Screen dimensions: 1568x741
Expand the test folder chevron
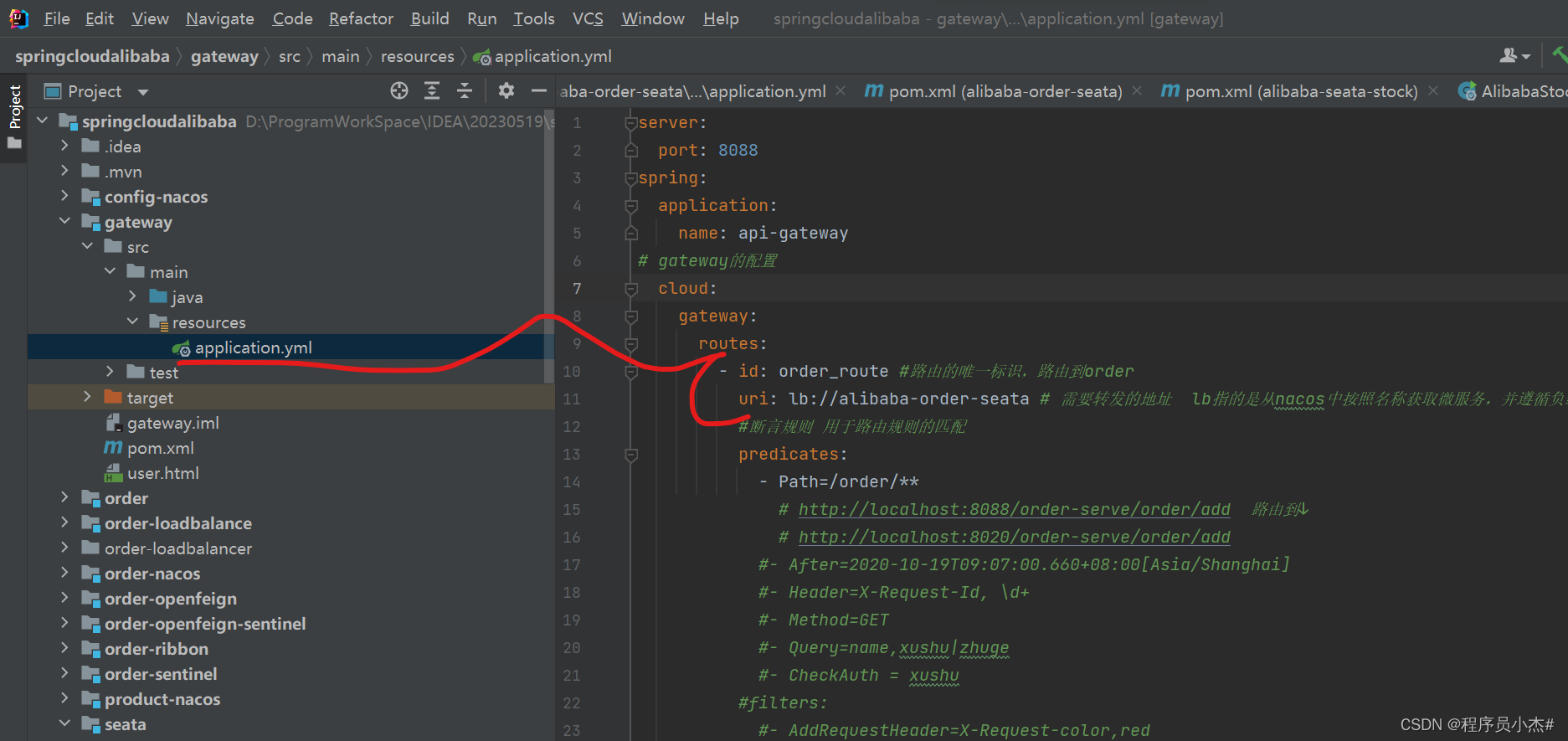pos(110,373)
